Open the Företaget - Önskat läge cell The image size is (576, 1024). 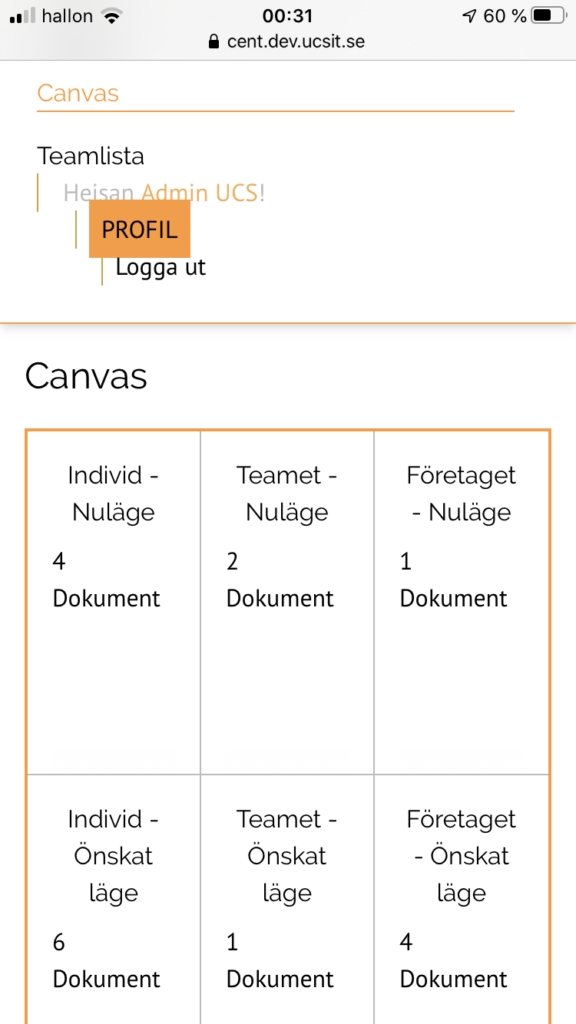coord(462,900)
